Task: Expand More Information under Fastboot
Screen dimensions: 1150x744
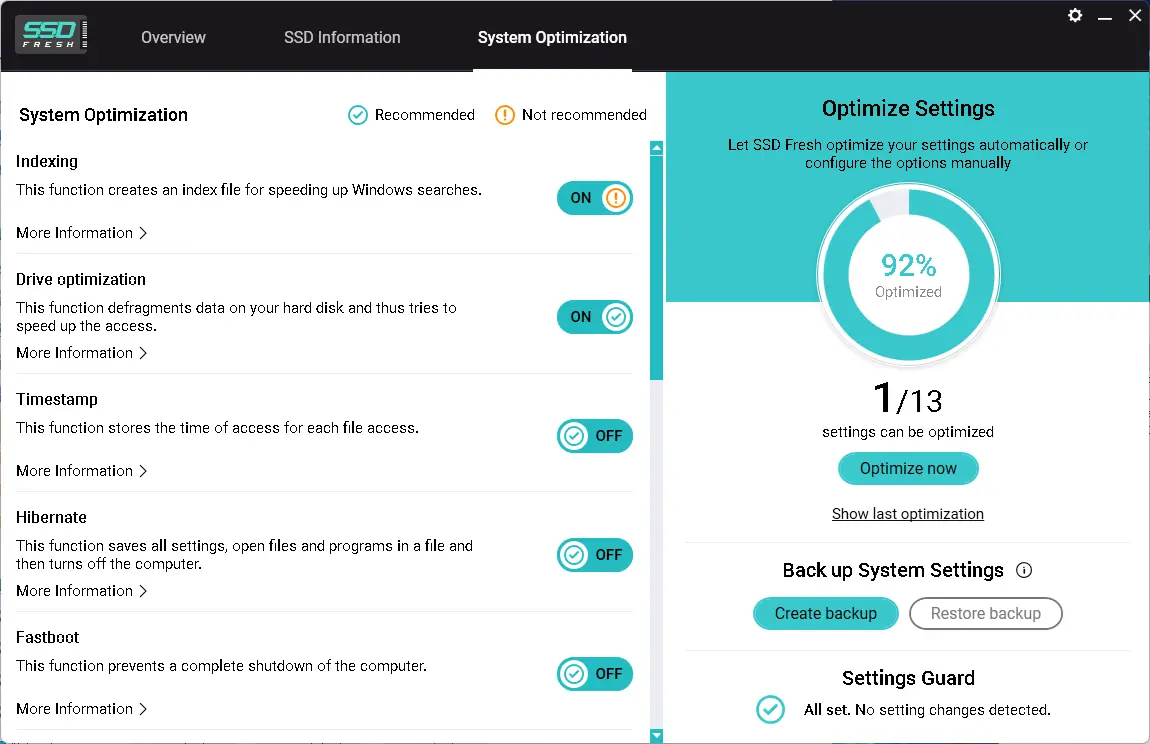Action: click(82, 709)
